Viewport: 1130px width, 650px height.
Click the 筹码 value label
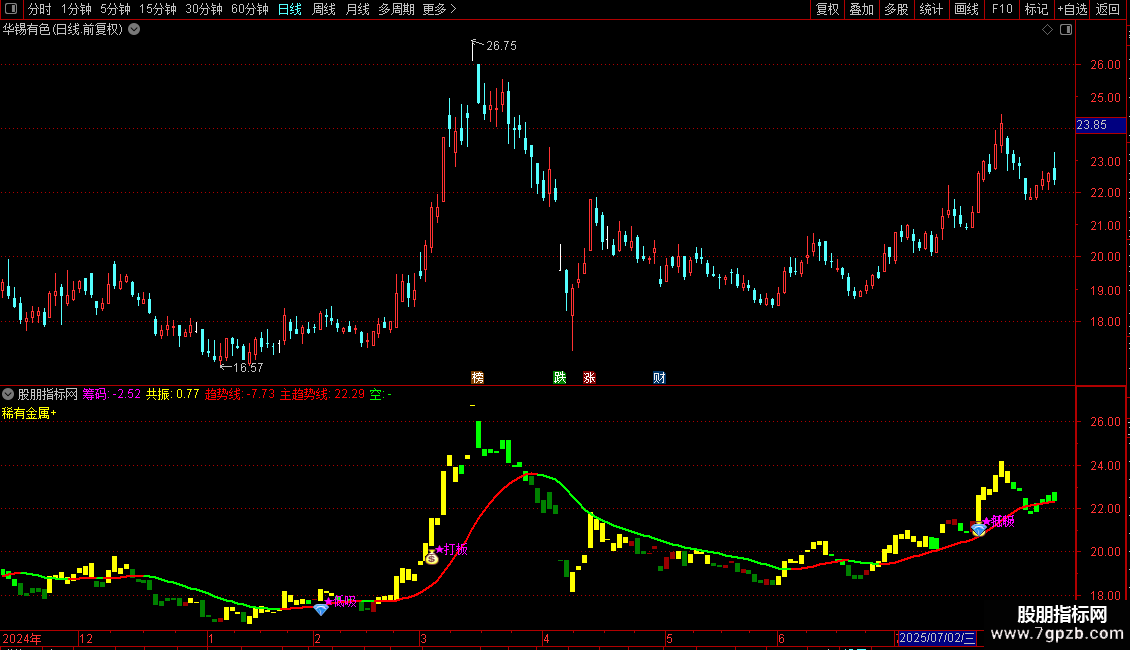point(112,394)
